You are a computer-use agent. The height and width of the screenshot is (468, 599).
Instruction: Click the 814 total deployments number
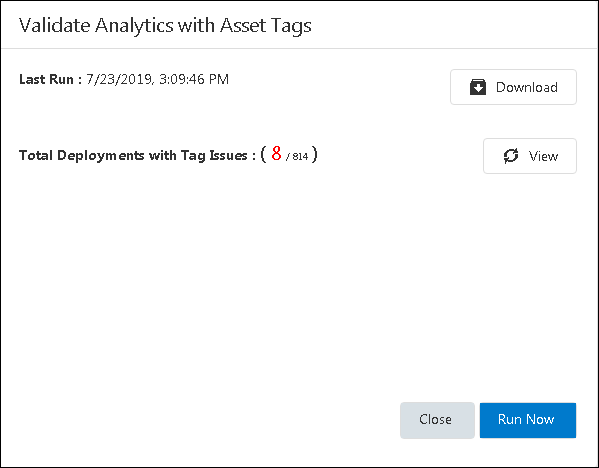click(x=300, y=157)
